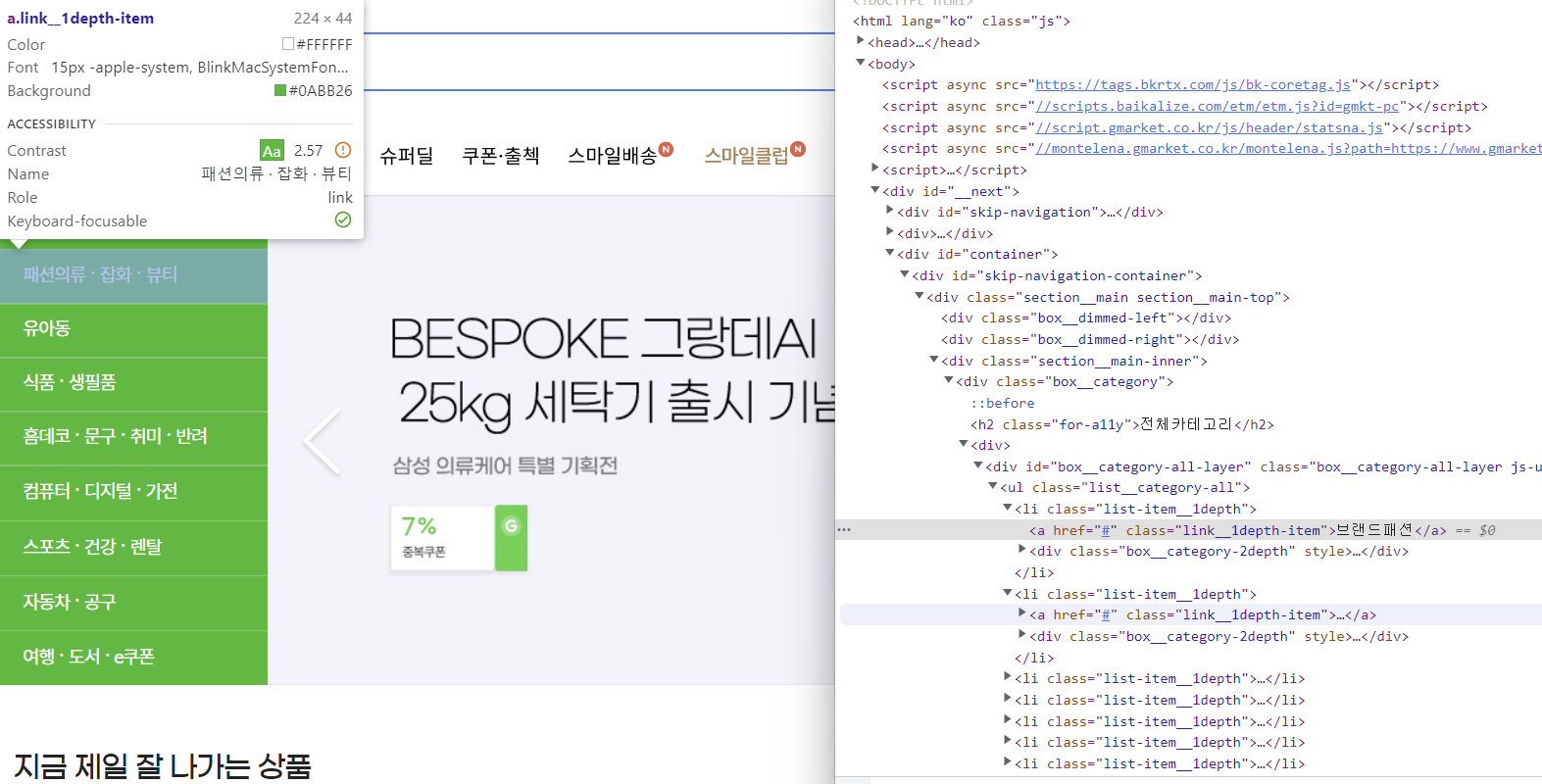This screenshot has width=1542, height=784.
Task: Click the '지금 제일 잘 나가는 상품' heading
Action: 163,765
